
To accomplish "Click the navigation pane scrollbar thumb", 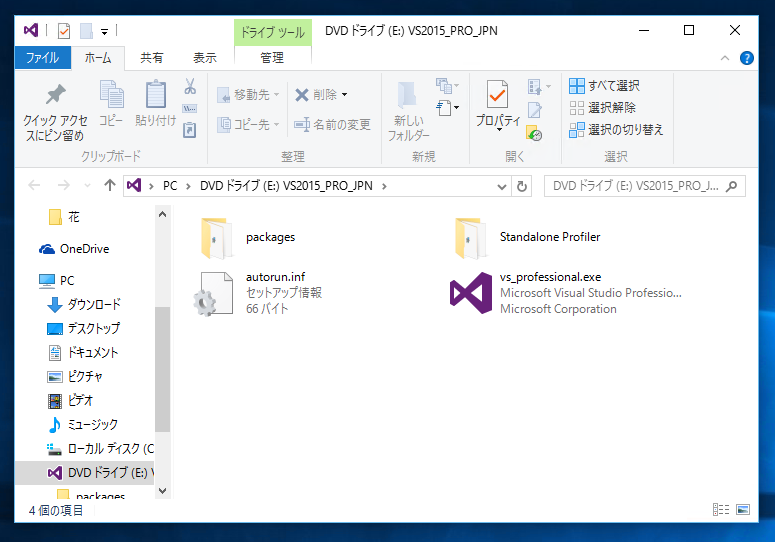I will (162, 369).
